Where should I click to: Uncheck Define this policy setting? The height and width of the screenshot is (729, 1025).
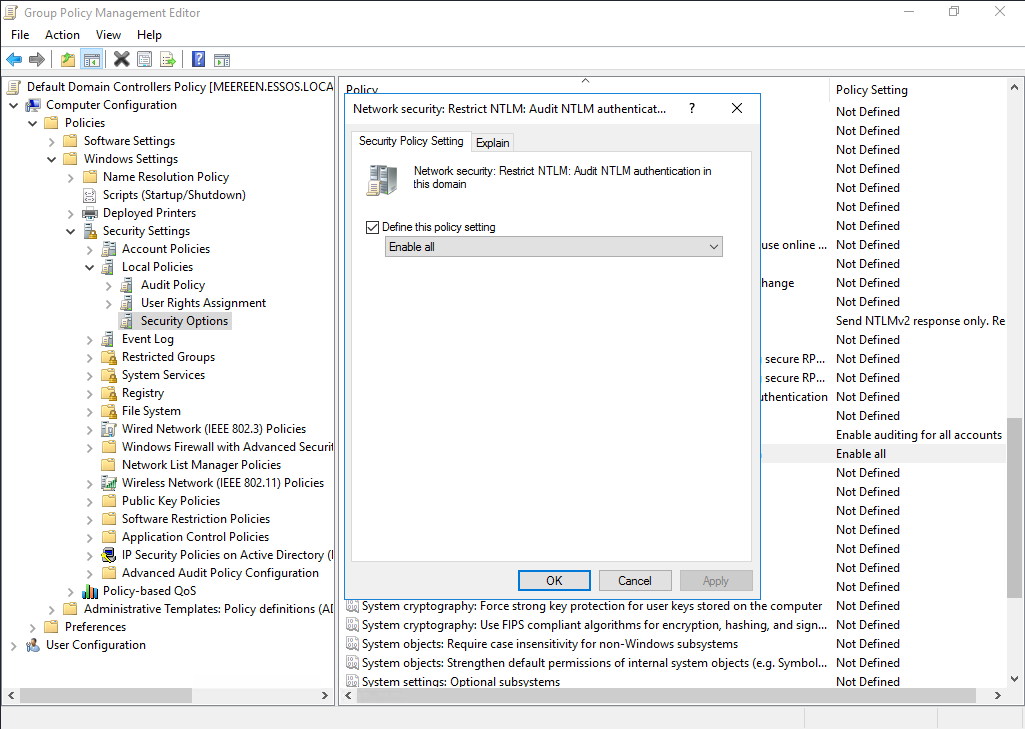pyautogui.click(x=373, y=228)
